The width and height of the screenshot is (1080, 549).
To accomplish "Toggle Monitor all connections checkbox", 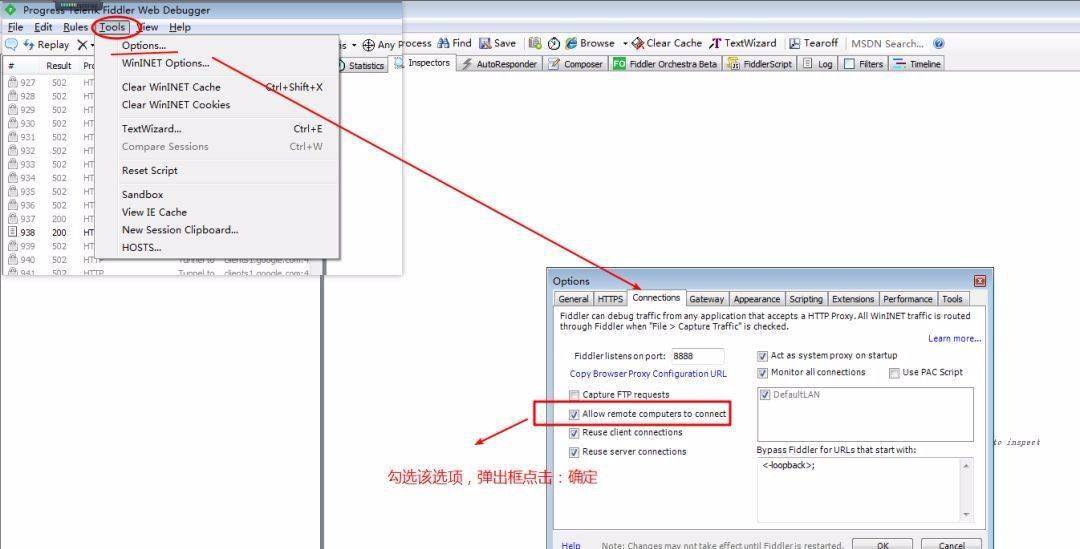I will click(762, 373).
